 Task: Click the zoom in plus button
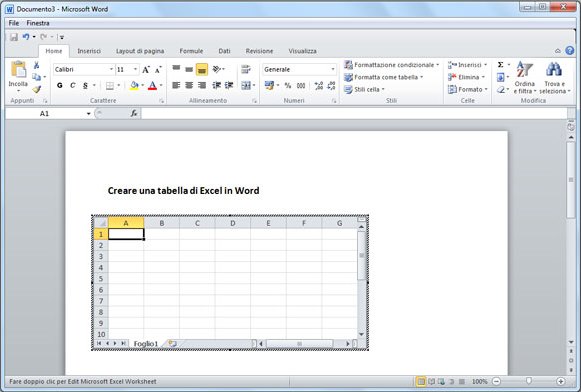pyautogui.click(x=561, y=381)
